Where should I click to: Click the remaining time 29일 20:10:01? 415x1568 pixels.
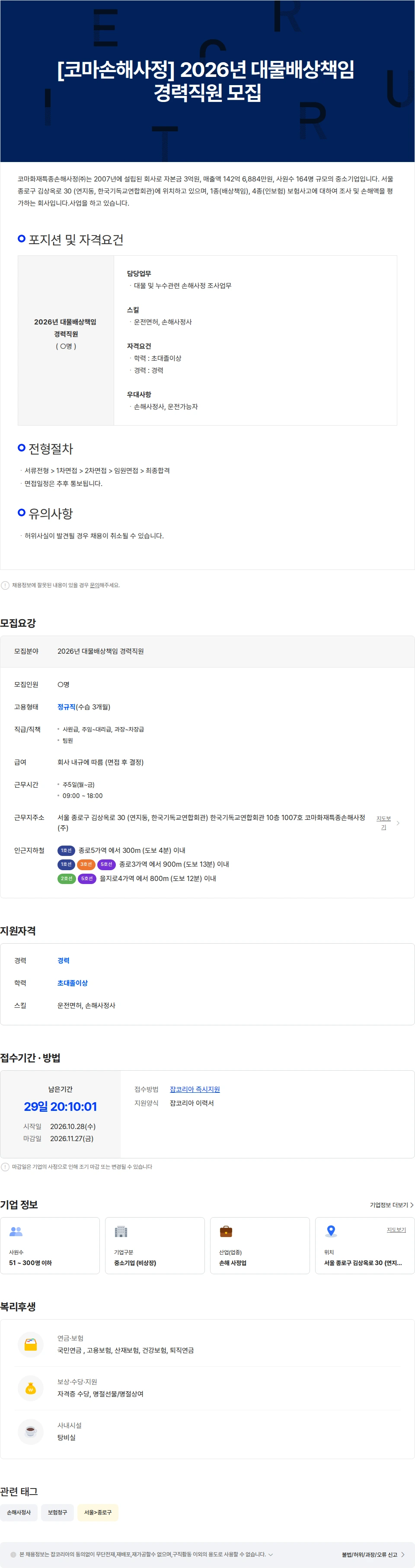61,1107
